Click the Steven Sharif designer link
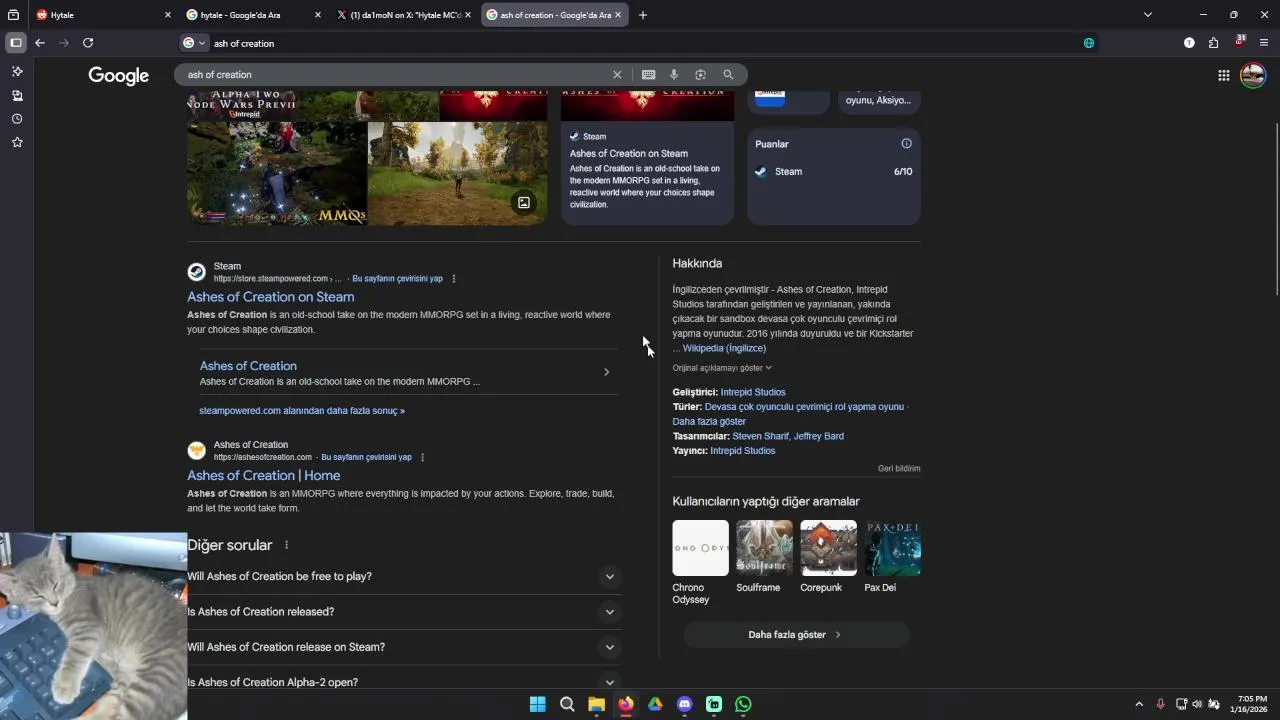 [x=760, y=436]
